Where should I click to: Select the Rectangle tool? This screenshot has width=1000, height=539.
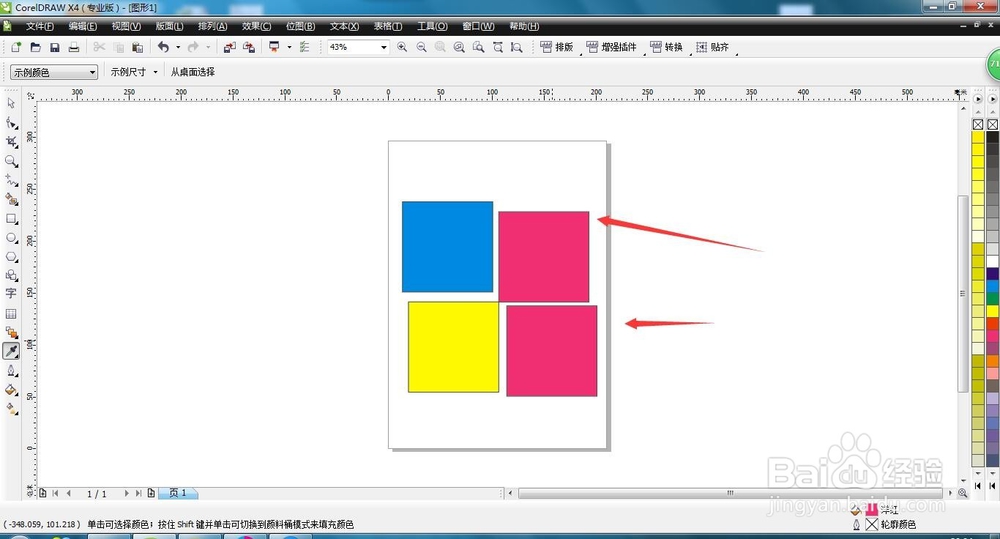[11, 219]
